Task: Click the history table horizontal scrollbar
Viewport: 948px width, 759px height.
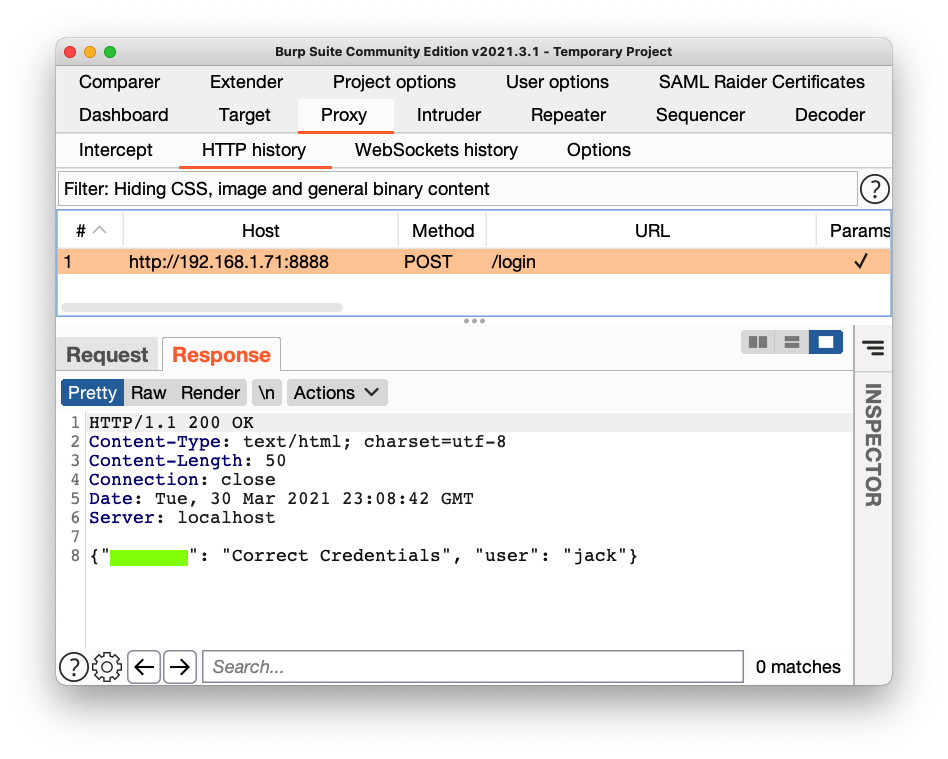Action: tap(202, 307)
